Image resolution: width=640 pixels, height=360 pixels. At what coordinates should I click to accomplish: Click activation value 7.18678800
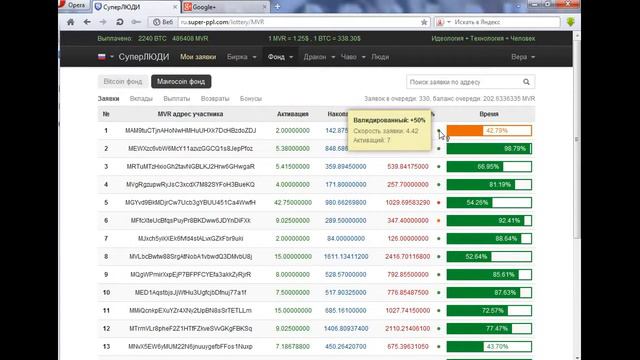click(x=293, y=347)
